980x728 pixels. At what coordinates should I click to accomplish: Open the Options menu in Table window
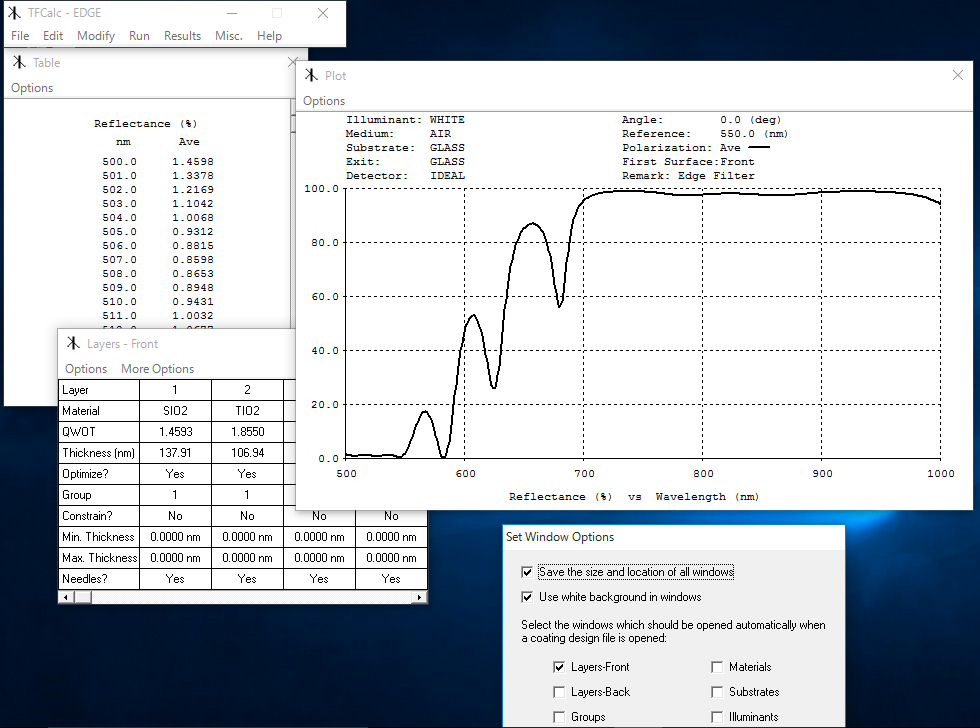point(32,88)
